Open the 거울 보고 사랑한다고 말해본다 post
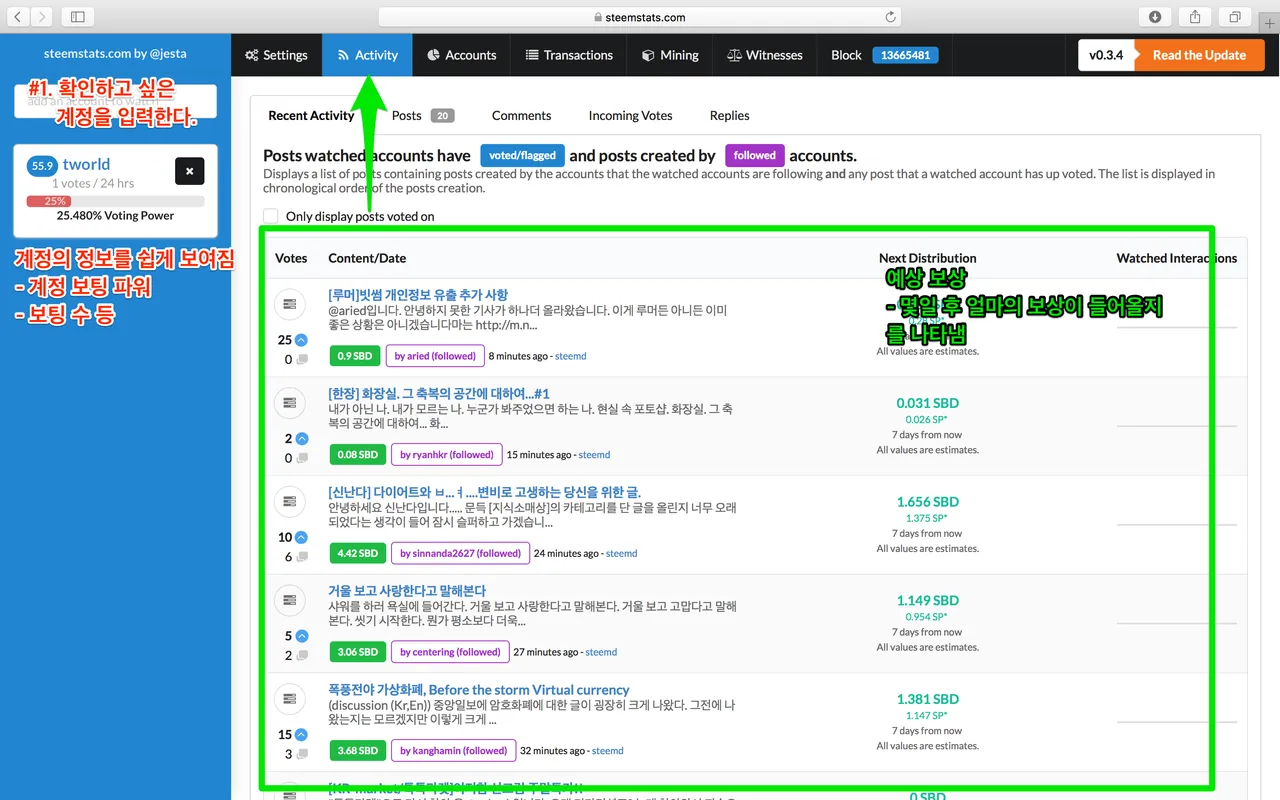Screen dimensions: 1280x800 tap(407, 591)
